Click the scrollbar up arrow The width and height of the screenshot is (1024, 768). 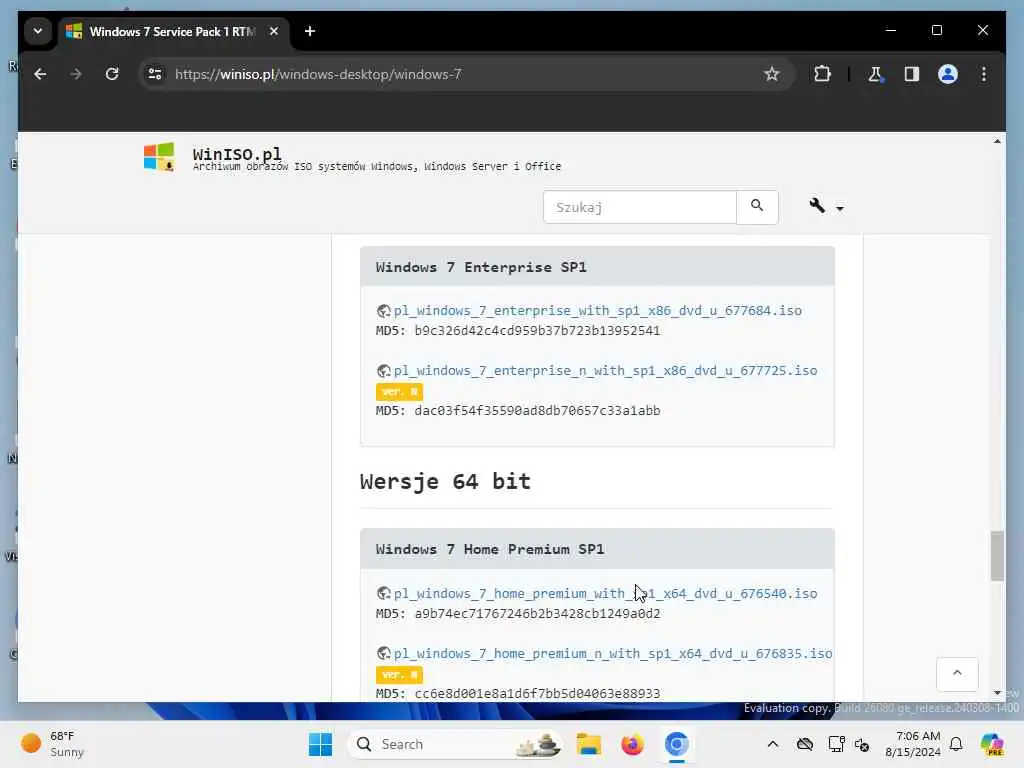point(997,141)
